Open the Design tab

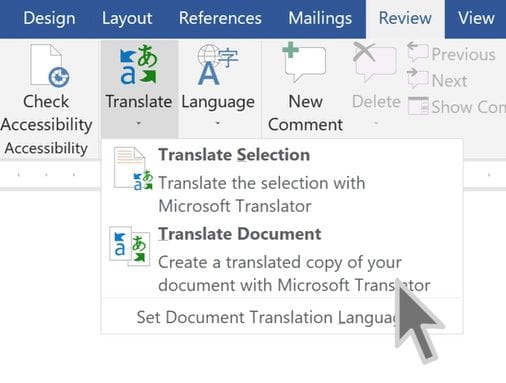[49, 18]
